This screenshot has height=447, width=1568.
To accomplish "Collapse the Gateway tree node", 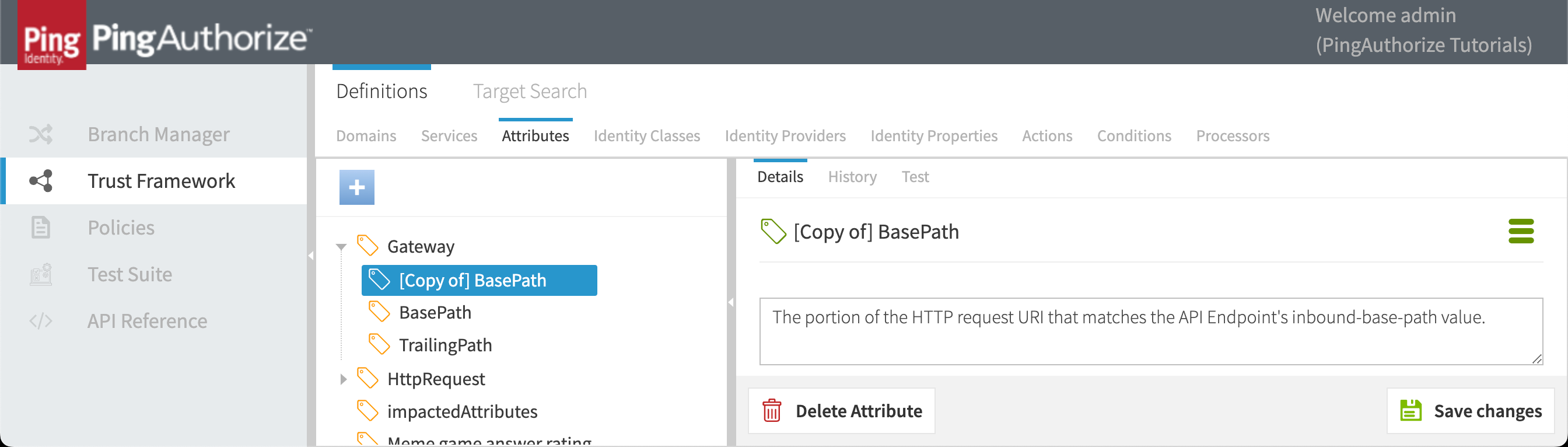I will point(341,247).
